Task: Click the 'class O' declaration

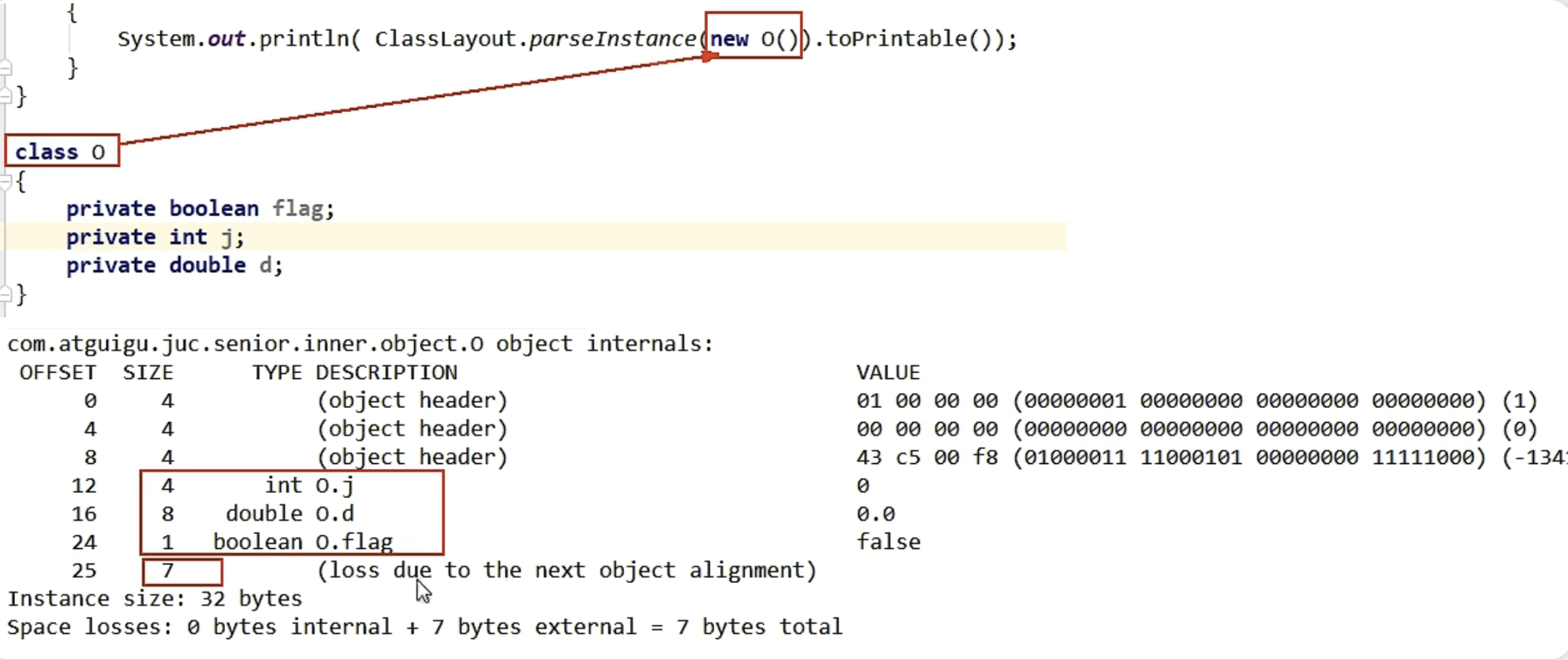Action: click(60, 152)
